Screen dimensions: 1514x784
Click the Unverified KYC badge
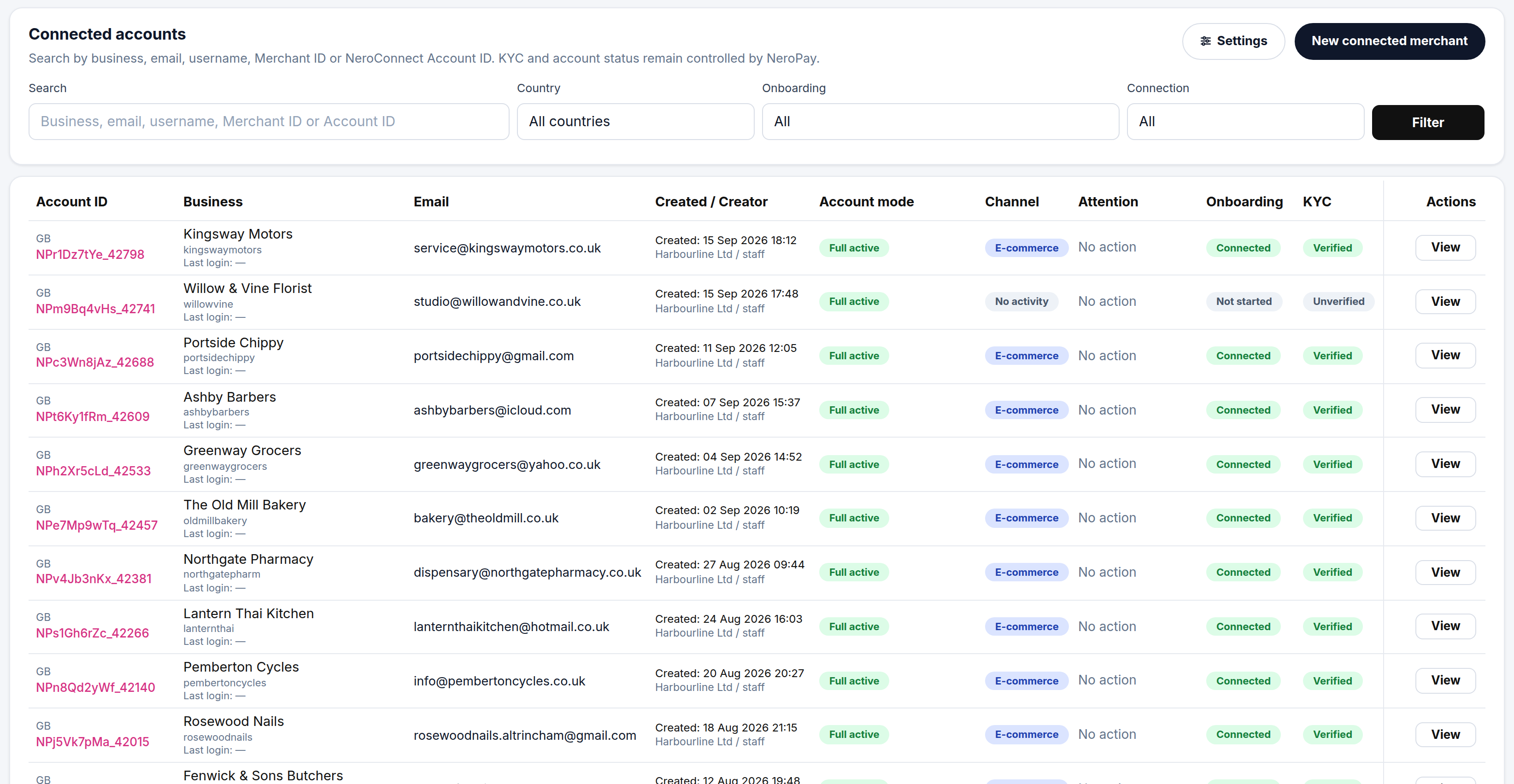1338,302
